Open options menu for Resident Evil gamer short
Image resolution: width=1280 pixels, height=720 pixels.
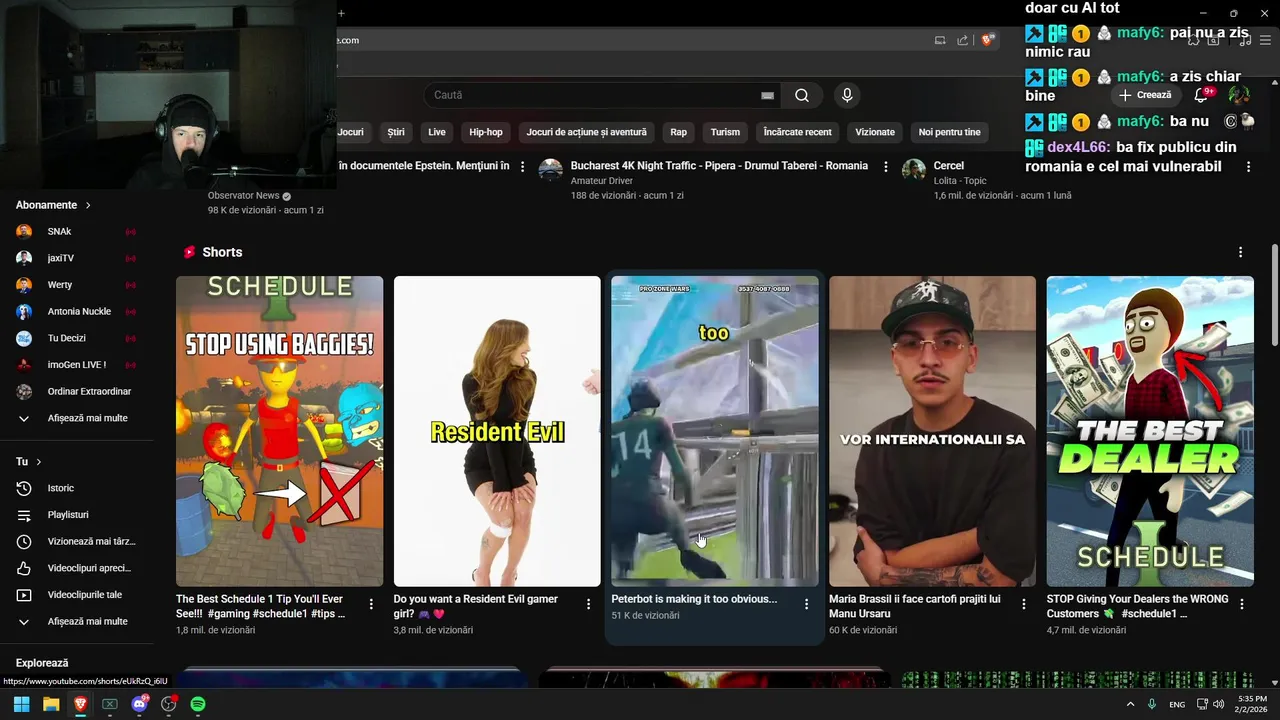(588, 604)
